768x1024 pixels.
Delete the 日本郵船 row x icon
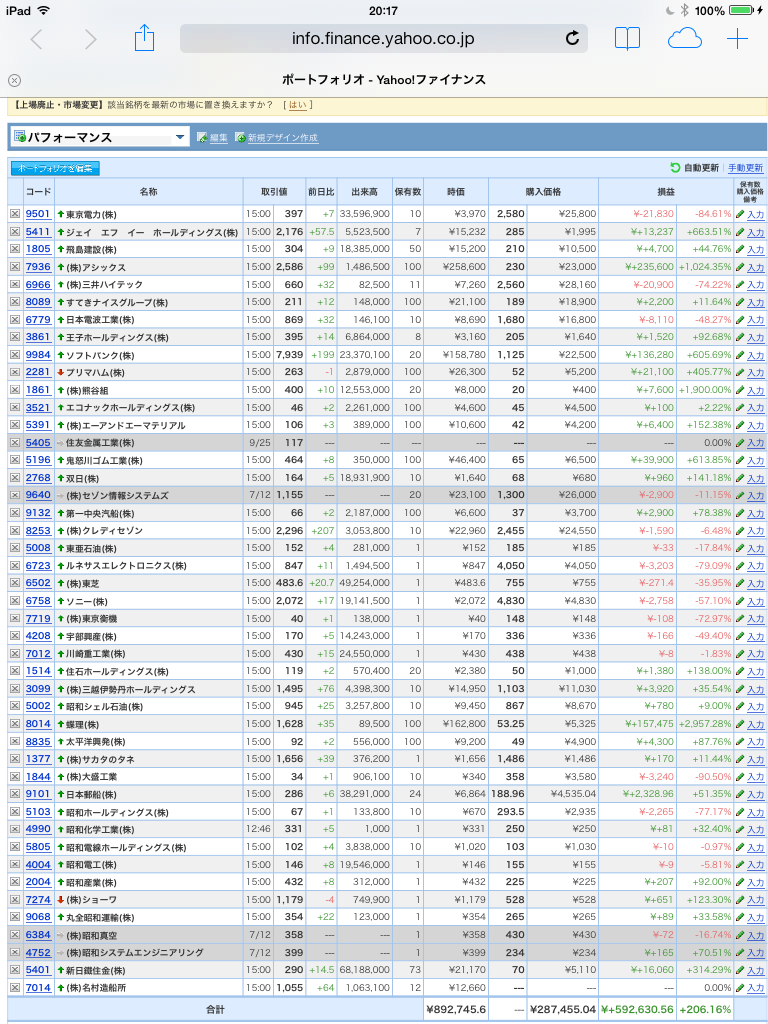click(x=15, y=795)
